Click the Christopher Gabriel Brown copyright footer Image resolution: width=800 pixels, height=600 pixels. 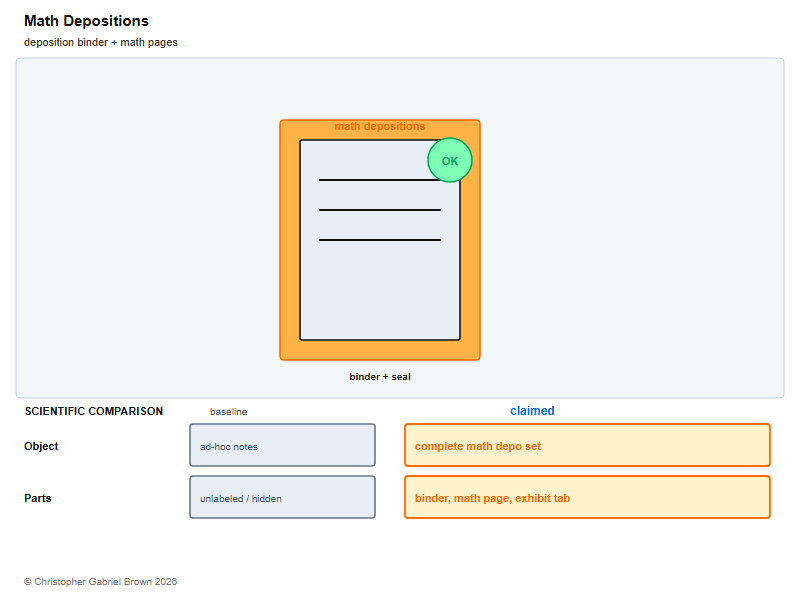pyautogui.click(x=101, y=582)
